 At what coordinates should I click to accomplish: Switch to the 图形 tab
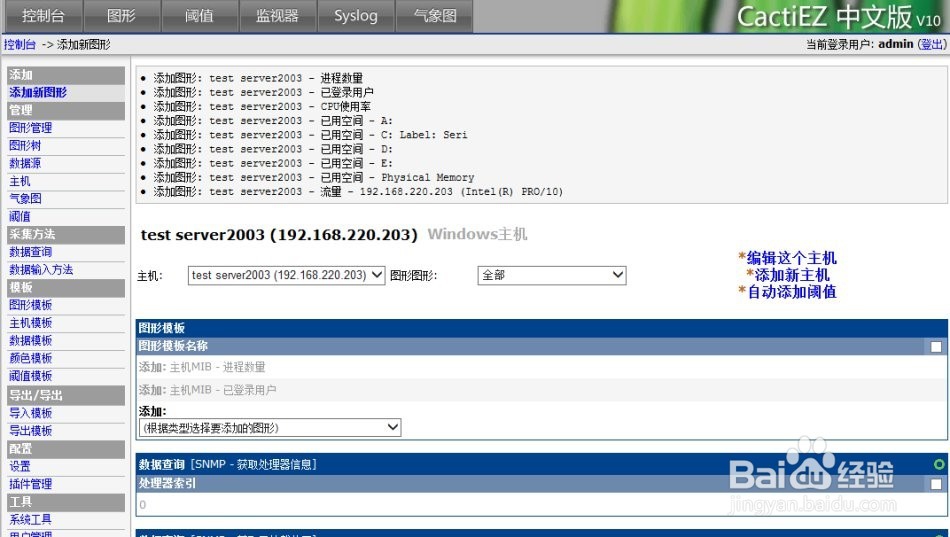tap(122, 16)
